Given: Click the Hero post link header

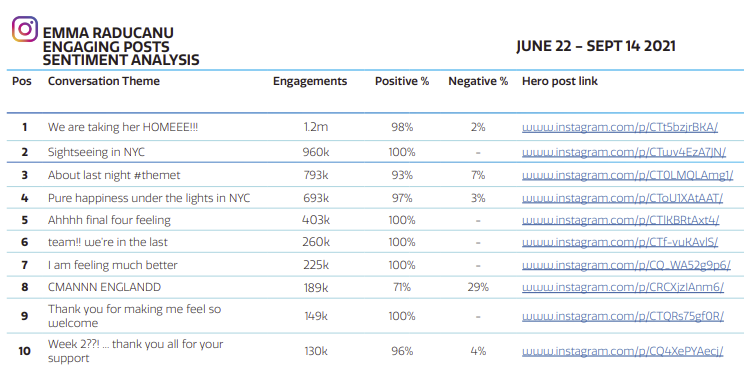Looking at the screenshot, I should pyautogui.click(x=560, y=81).
